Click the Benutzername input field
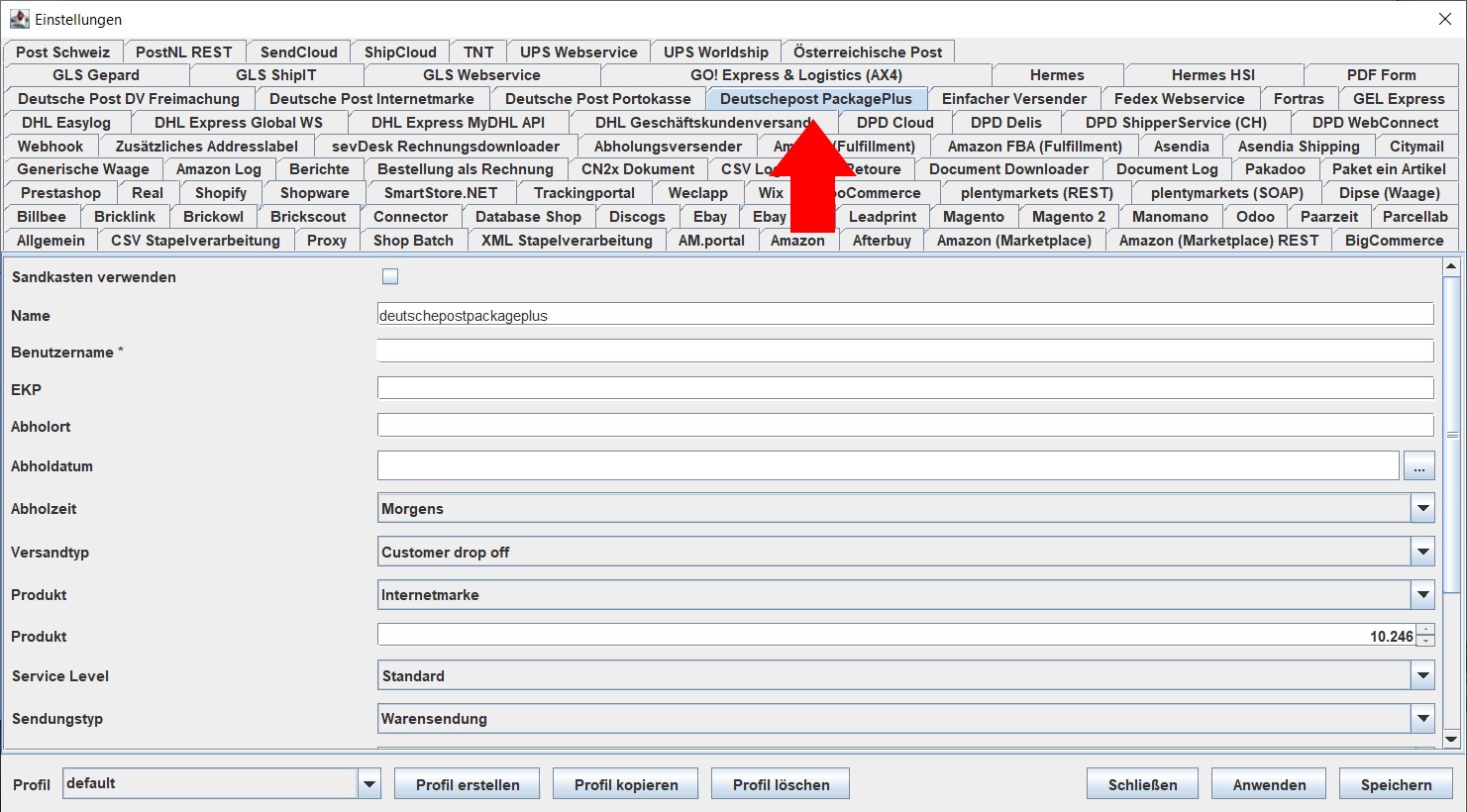1467x812 pixels. 905,352
